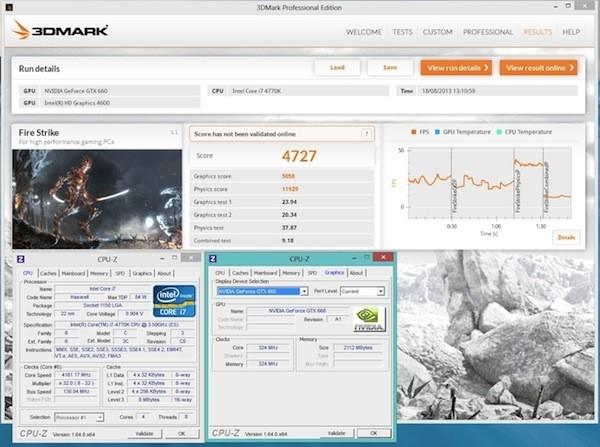Click the right CPU-Z window Z icon
This screenshot has width=600, height=447.
tap(213, 259)
